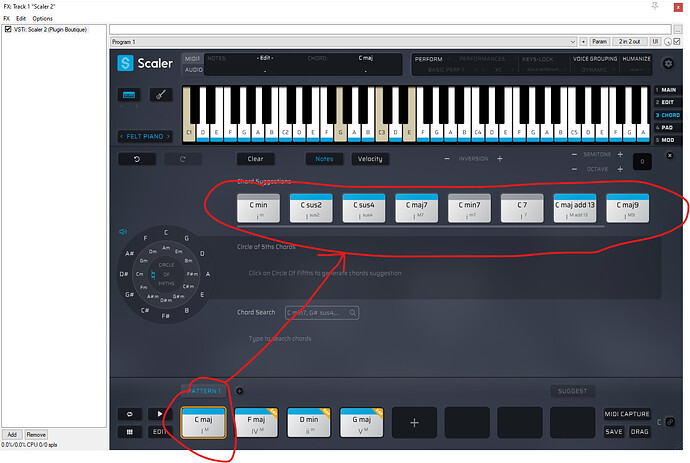Screen dimensions: 690x463
Task: Switch to MAIN tab
Action: tap(668, 90)
